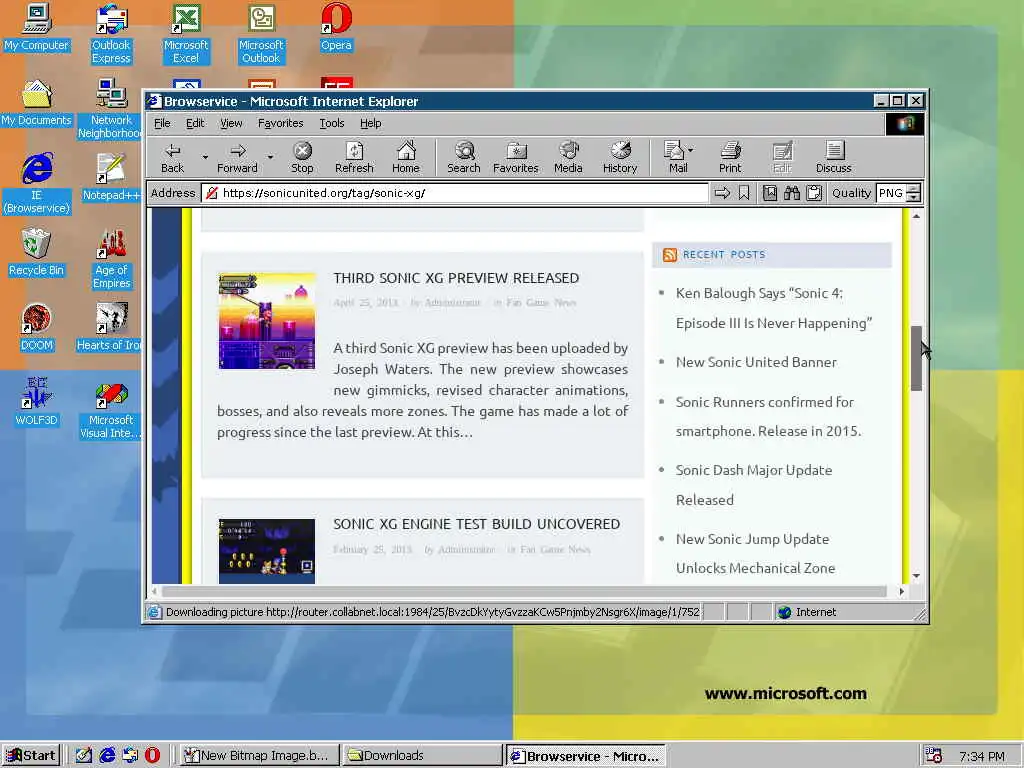Refresh the current page

tap(354, 157)
